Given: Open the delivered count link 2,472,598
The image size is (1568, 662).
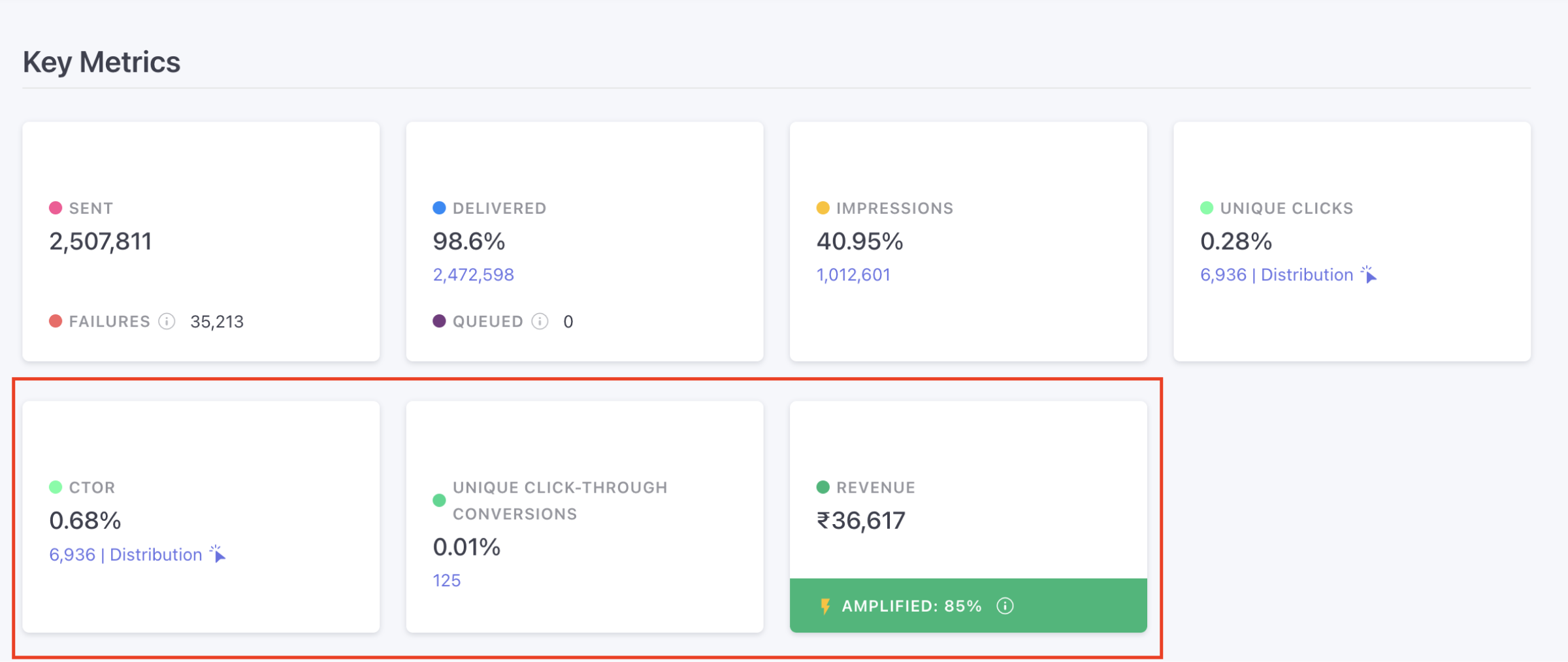Looking at the screenshot, I should (472, 274).
